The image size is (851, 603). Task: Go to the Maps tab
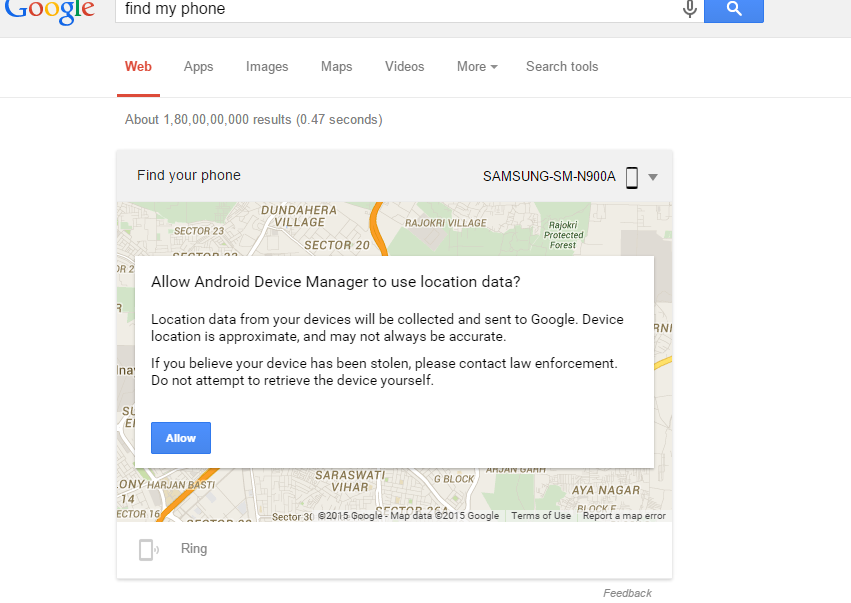[x=336, y=67]
